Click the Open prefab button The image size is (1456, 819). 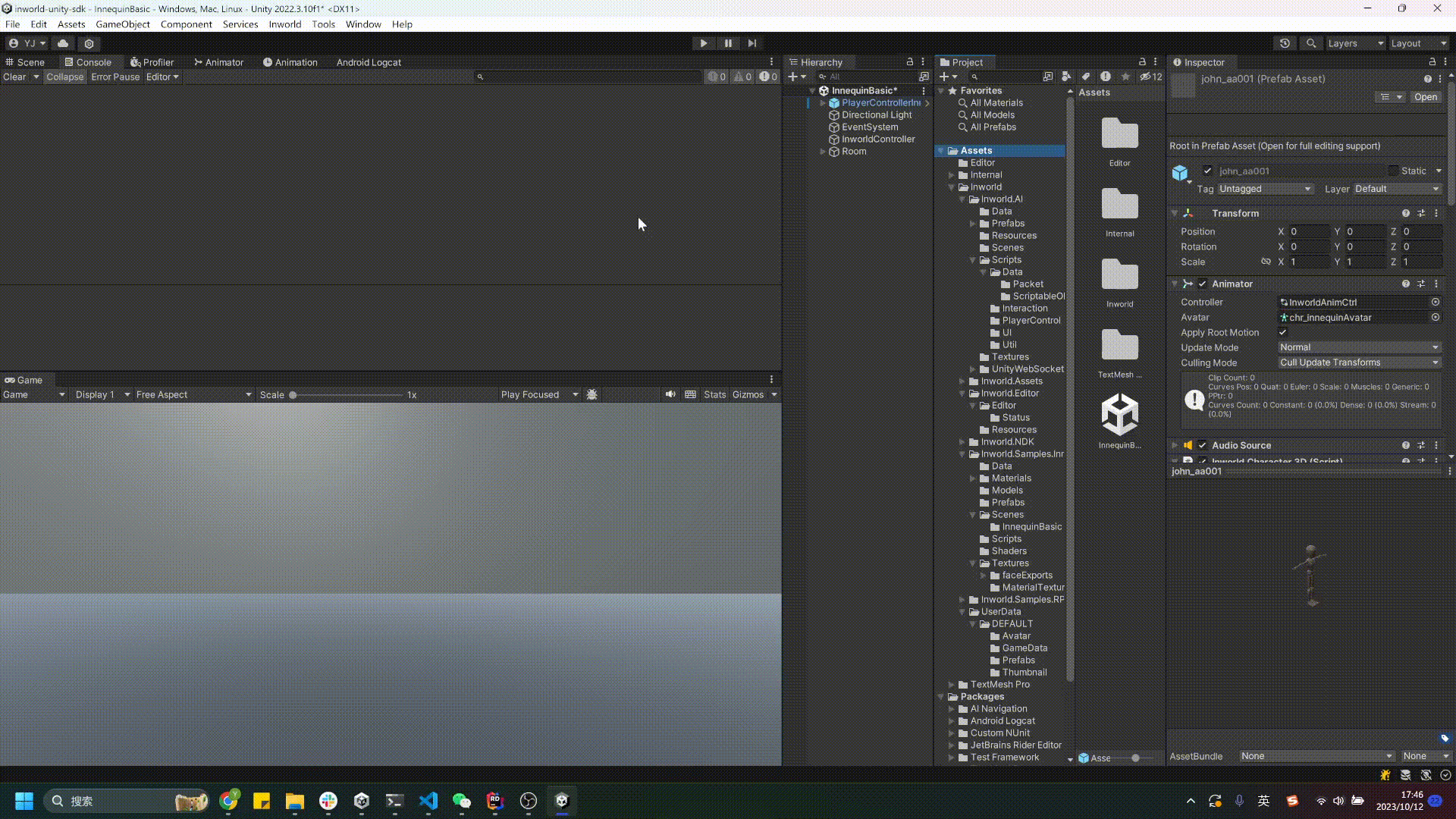tap(1425, 97)
